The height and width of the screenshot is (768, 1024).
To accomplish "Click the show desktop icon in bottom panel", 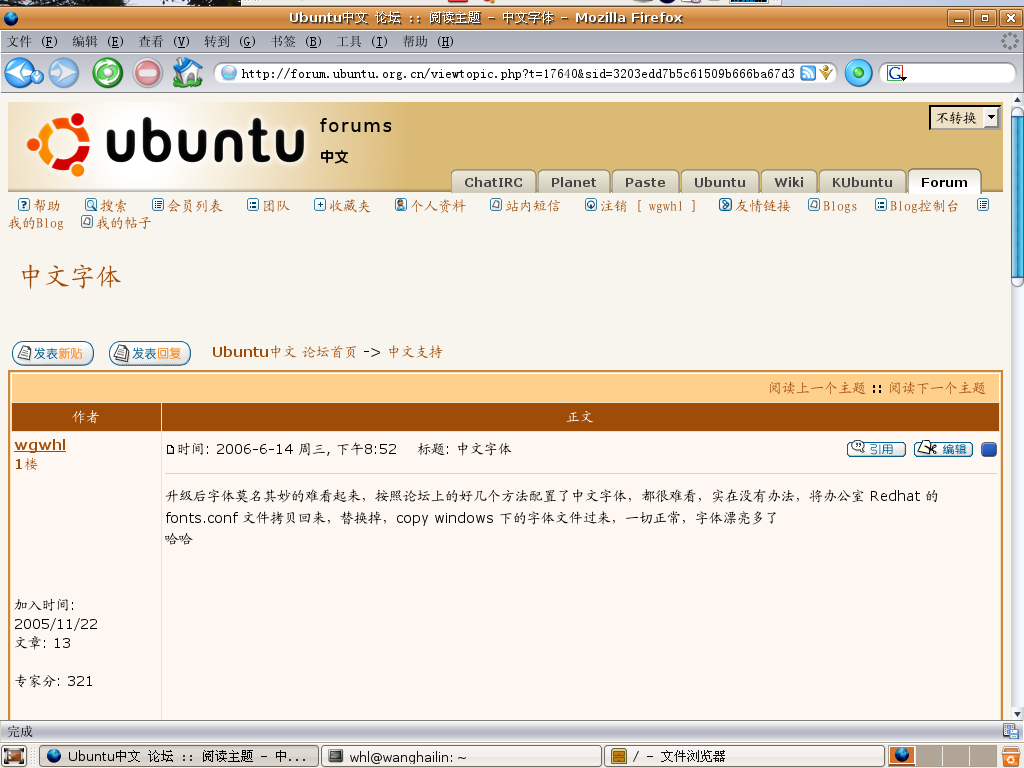I will (x=14, y=756).
